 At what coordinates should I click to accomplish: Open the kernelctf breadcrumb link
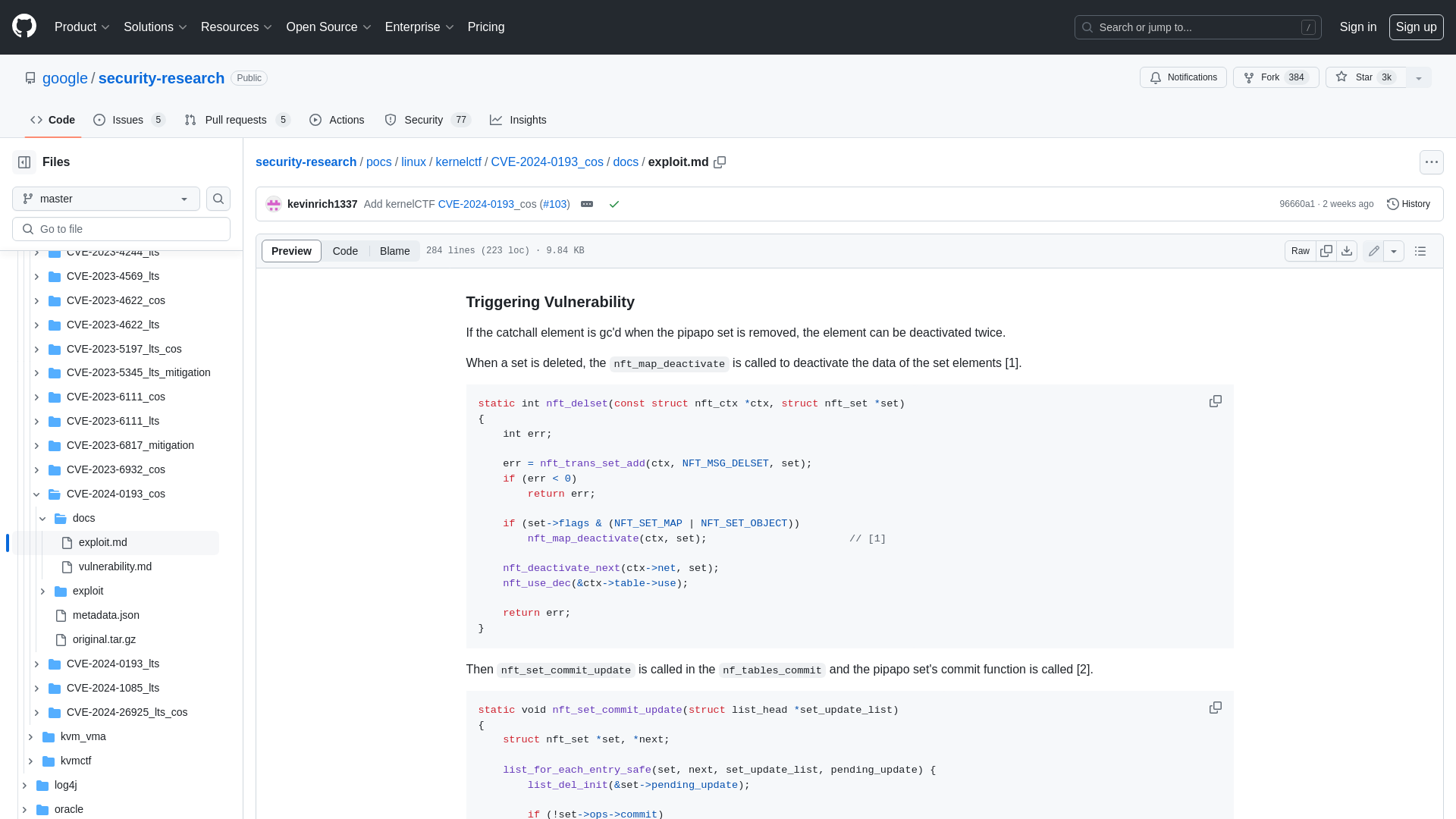click(x=458, y=162)
